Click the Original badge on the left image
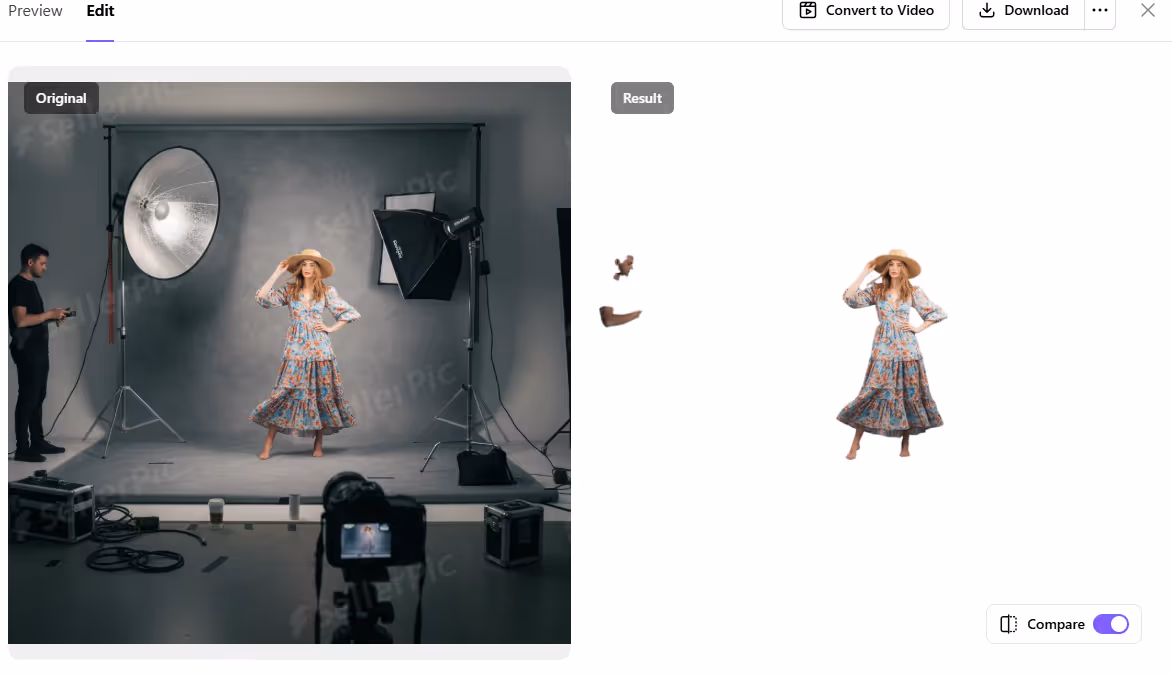 [61, 98]
